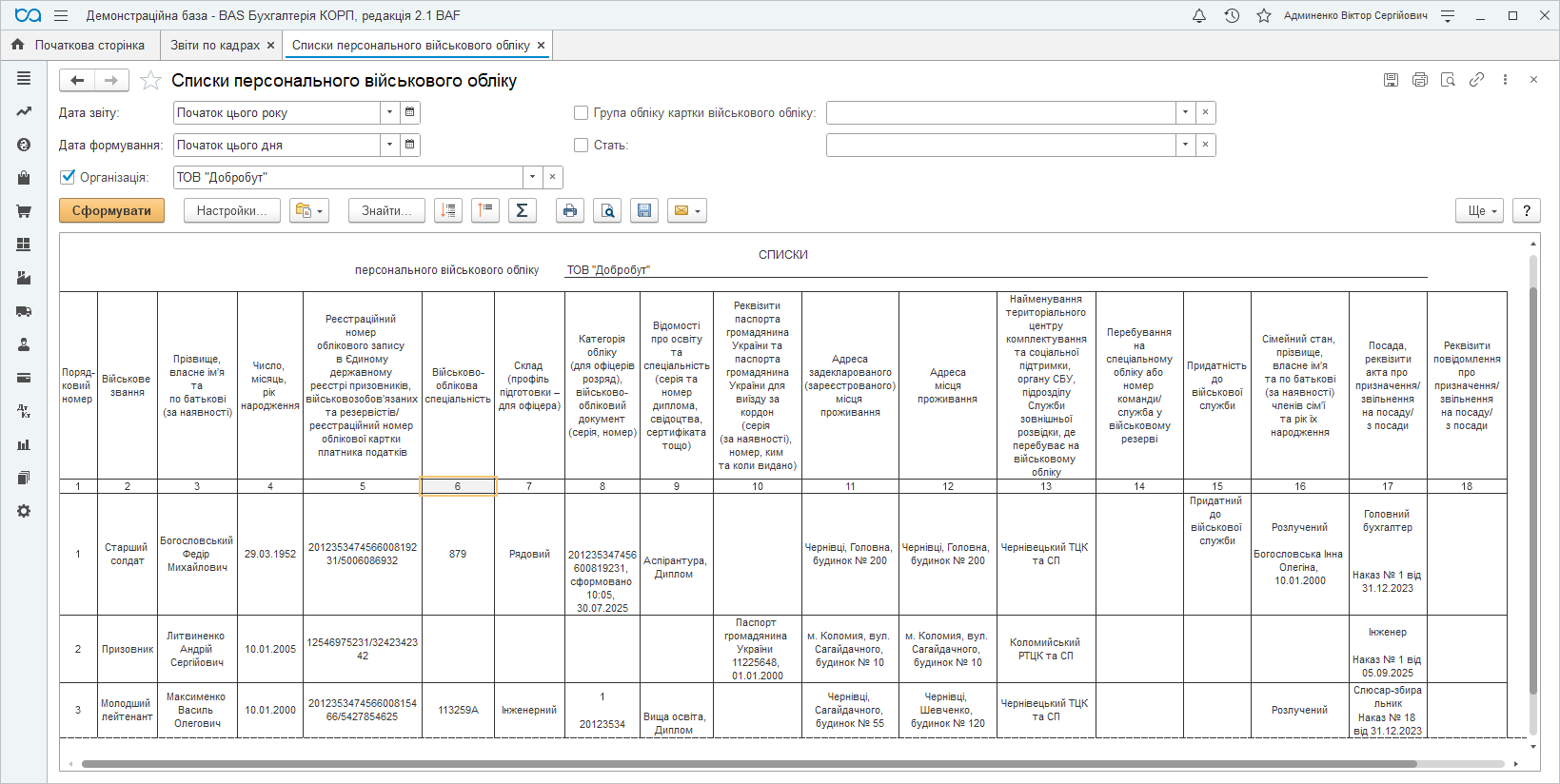This screenshot has width=1560, height=784.
Task: Expand all groups toolbar icon
Action: [x=448, y=211]
